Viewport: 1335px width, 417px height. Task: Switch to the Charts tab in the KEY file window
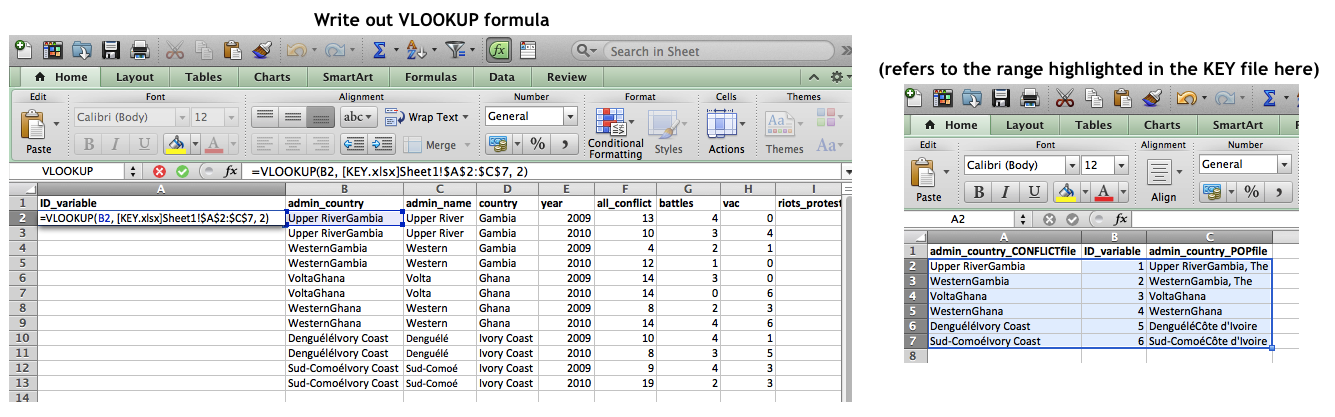pos(1162,125)
